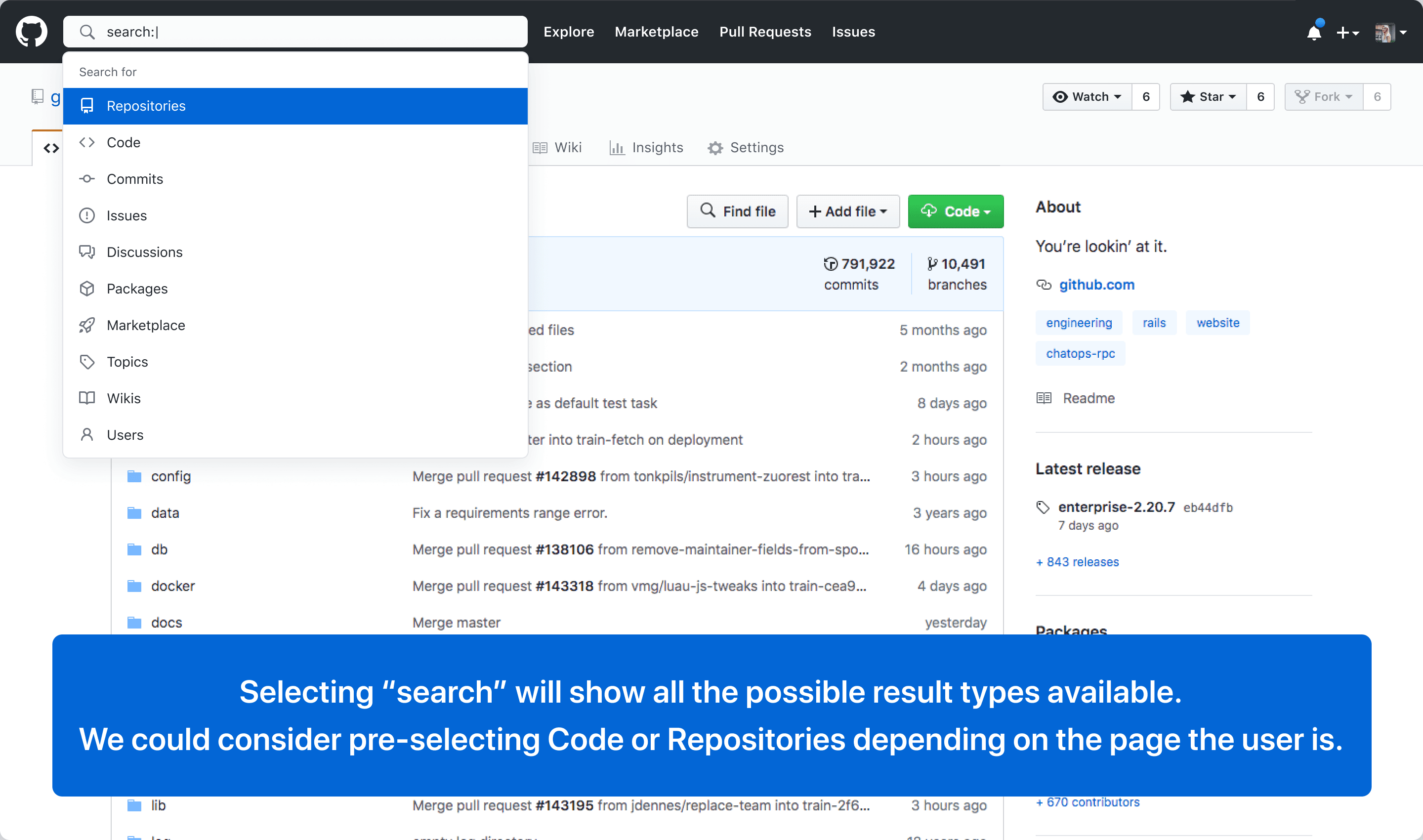Open the user avatar menu
Viewport: 1423px width, 840px height.
pos(1391,33)
